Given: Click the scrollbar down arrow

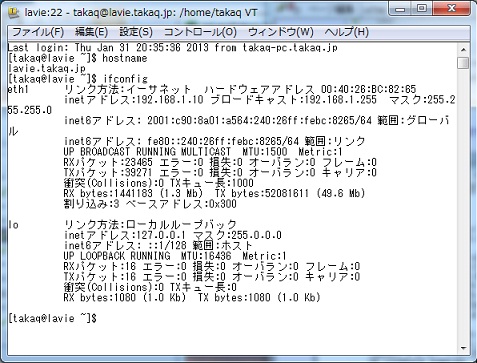Looking at the screenshot, I should click(463, 348).
